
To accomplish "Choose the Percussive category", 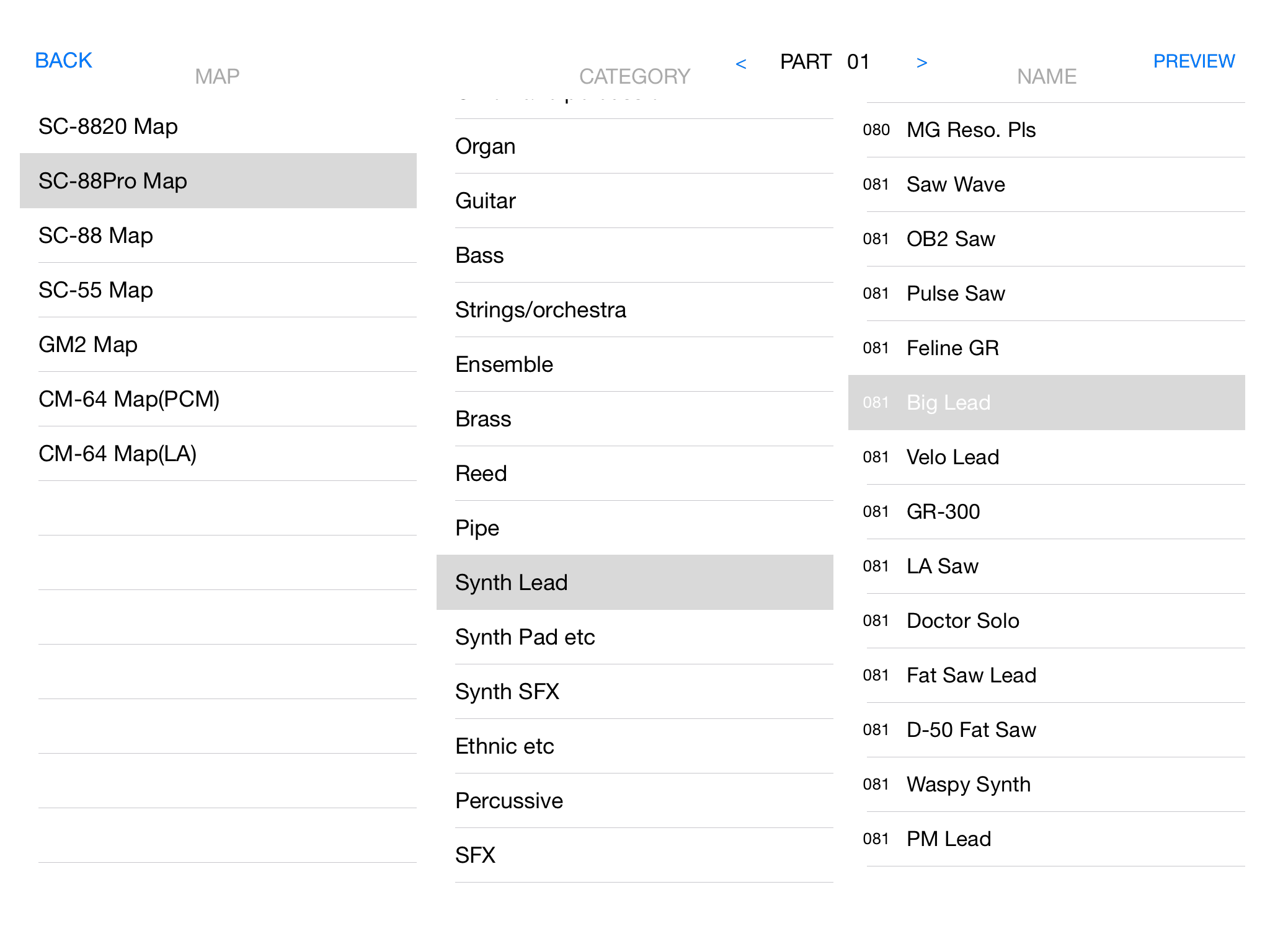I will coord(635,801).
